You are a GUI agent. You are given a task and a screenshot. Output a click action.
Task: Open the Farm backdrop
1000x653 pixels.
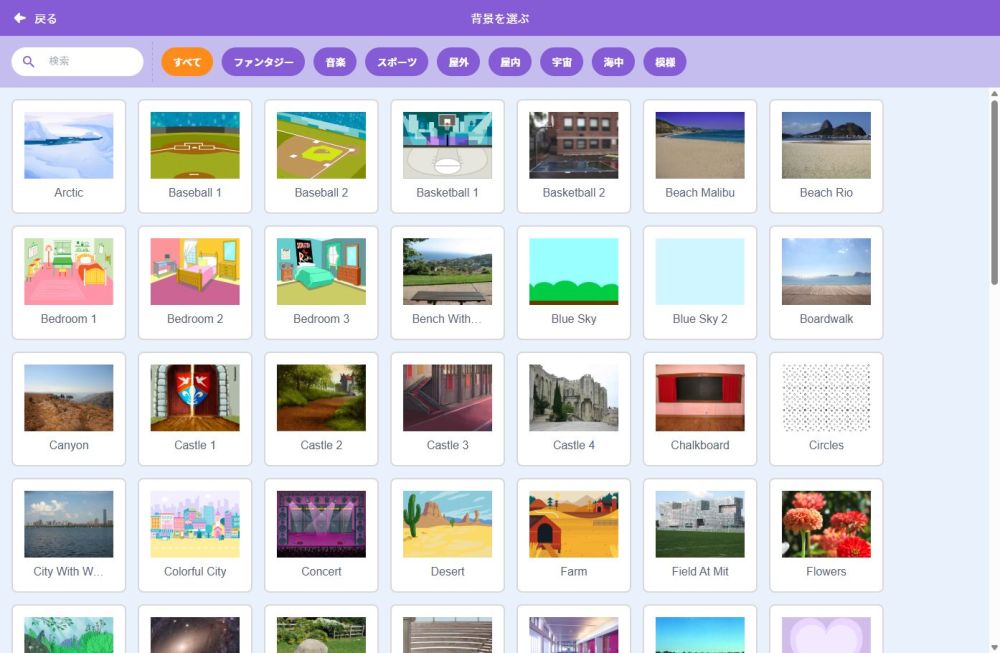coord(574,535)
